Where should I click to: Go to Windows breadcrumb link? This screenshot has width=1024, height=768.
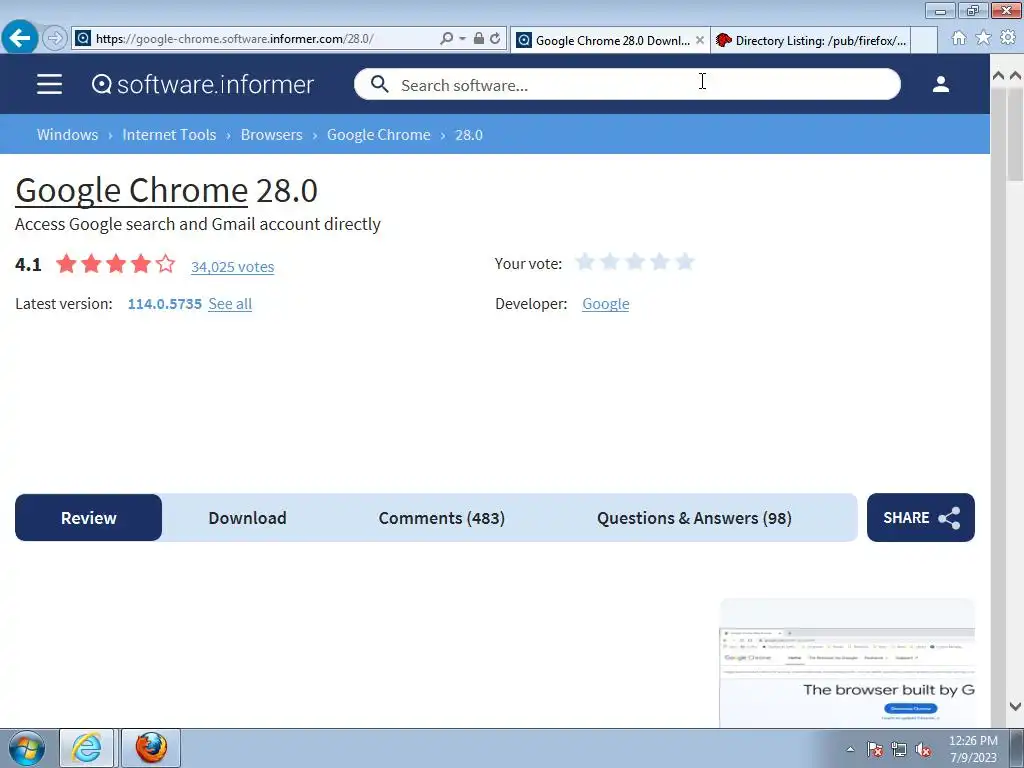pyautogui.click(x=67, y=135)
